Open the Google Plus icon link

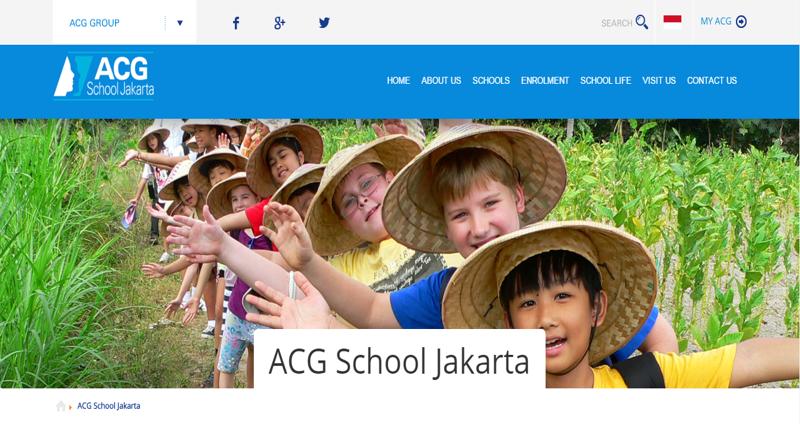[280, 23]
